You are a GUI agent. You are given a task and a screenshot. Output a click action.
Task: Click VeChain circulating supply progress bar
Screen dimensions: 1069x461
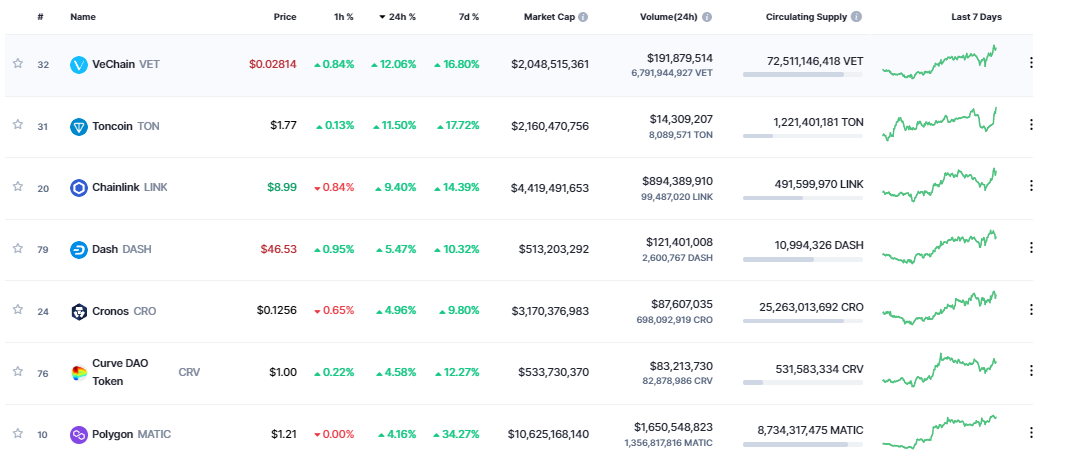coord(802,74)
